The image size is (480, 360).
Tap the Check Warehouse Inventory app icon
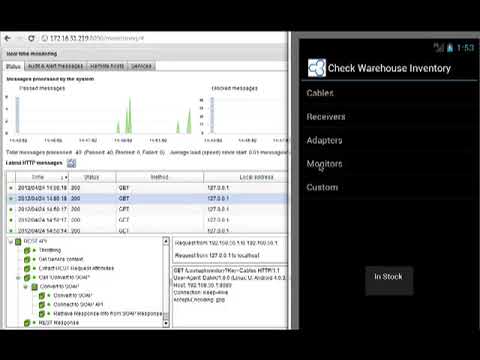pos(316,68)
